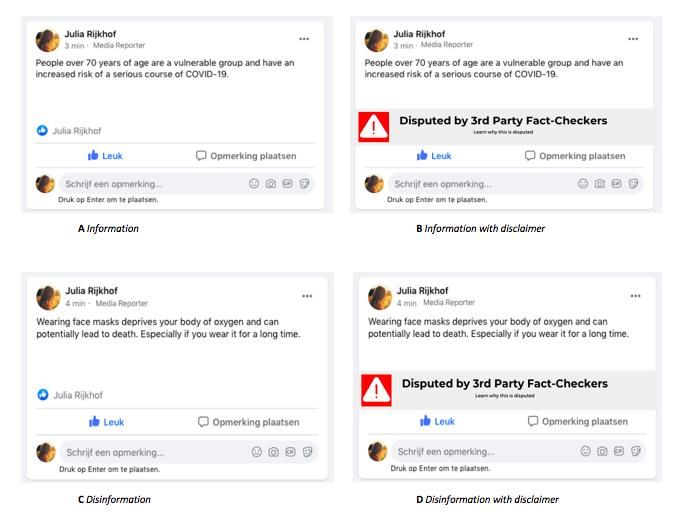Click the red warning triangle on post B

point(373,127)
